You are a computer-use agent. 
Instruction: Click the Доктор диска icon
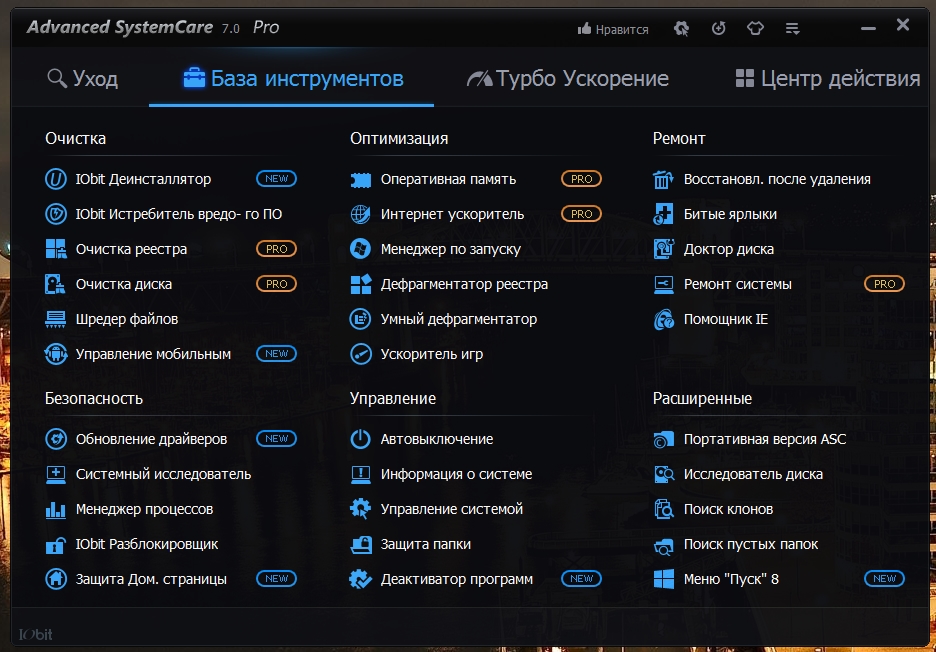tap(663, 250)
